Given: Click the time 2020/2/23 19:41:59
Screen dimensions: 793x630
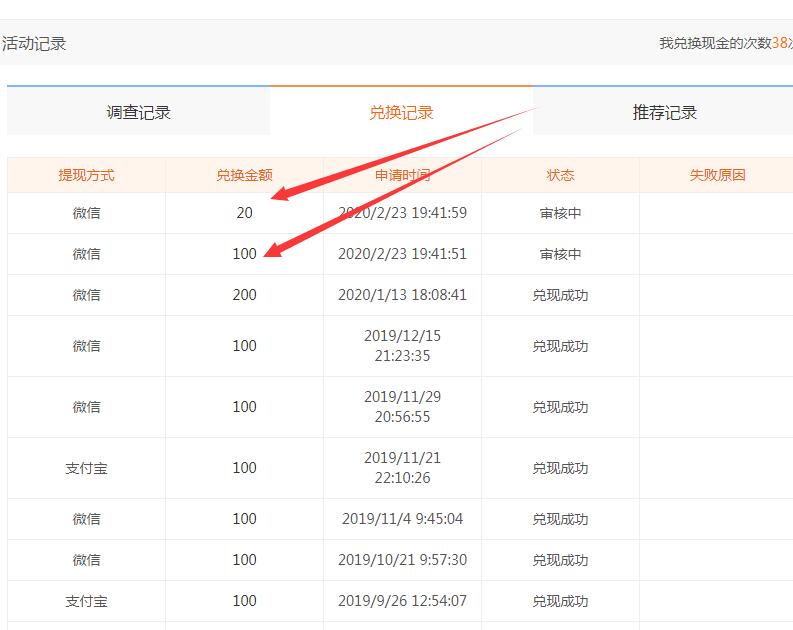Looking at the screenshot, I should [x=403, y=213].
